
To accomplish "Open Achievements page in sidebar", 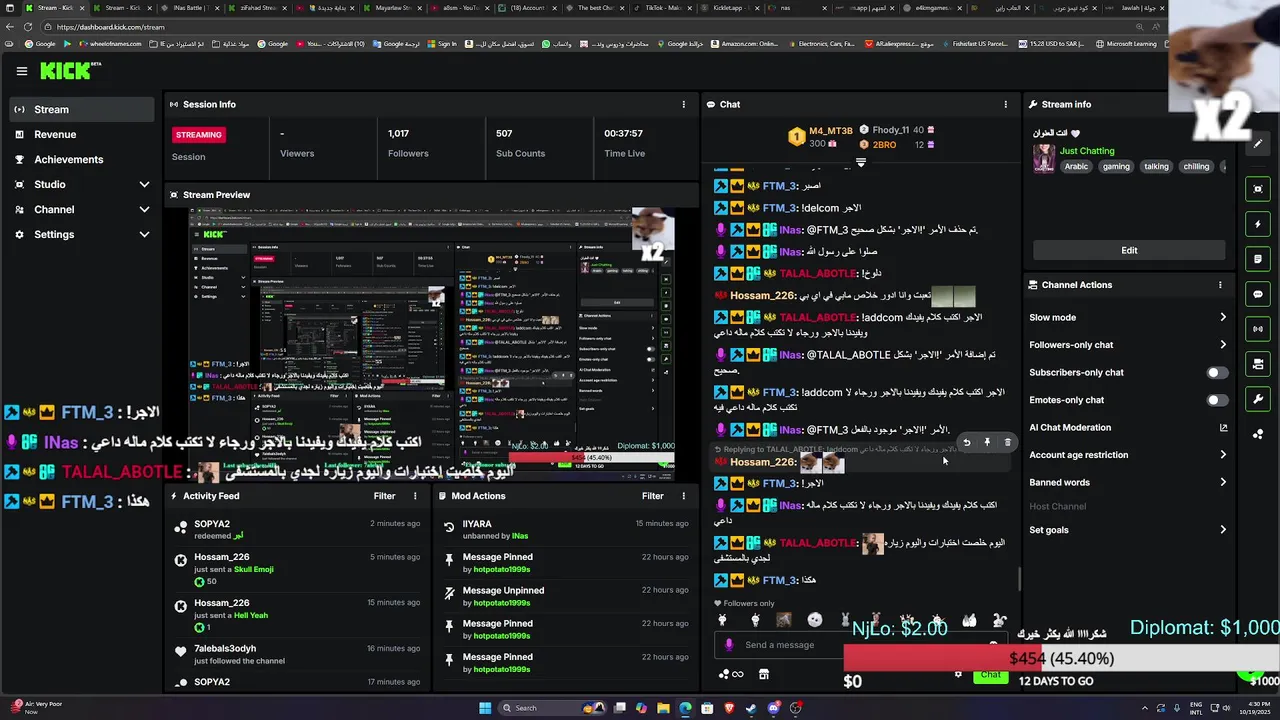I will point(82,160).
